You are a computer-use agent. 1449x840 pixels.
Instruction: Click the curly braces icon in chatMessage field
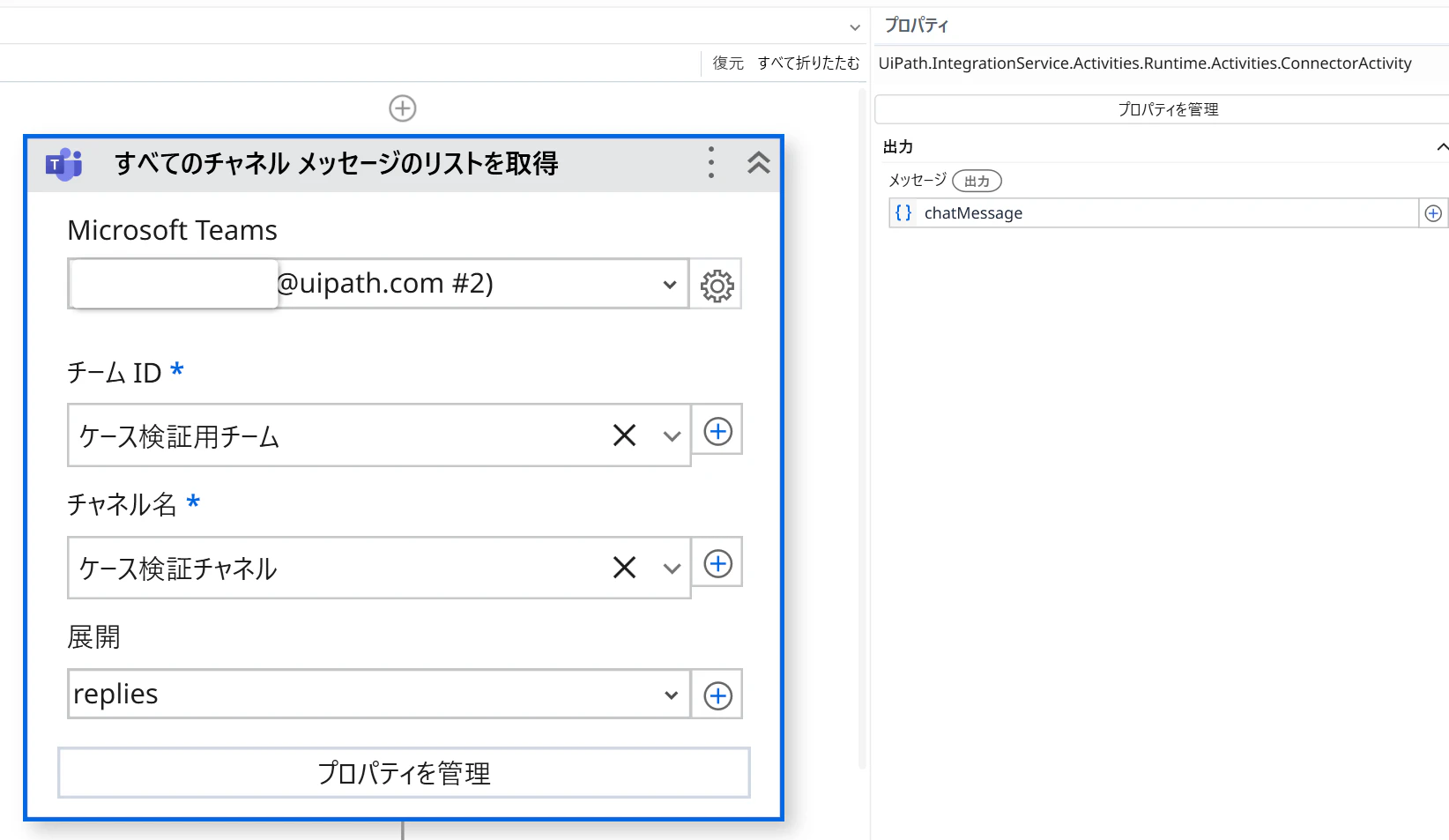pos(903,213)
